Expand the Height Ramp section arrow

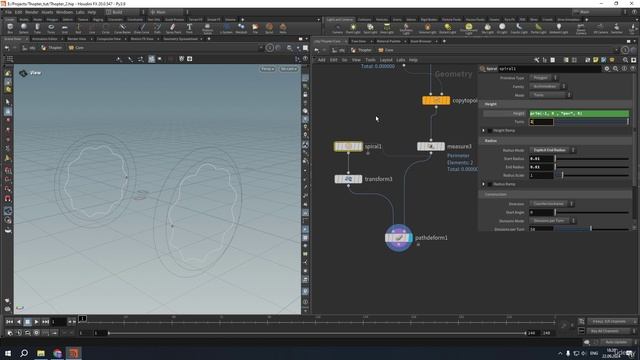484,131
